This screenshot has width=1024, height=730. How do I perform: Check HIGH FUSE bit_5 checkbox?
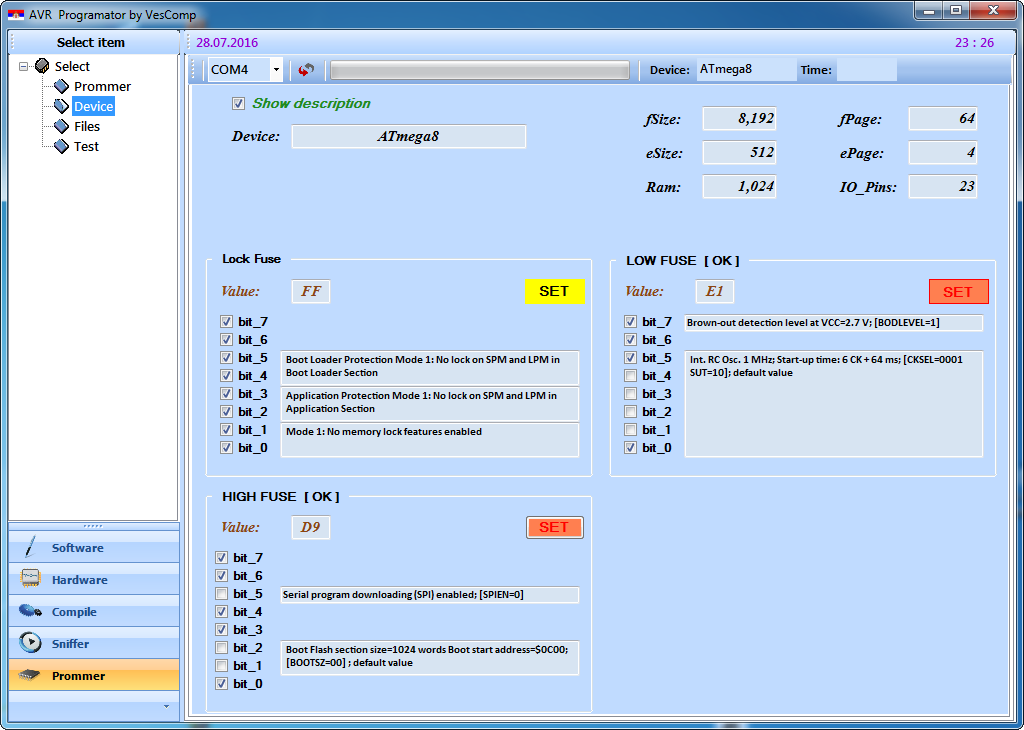point(221,594)
